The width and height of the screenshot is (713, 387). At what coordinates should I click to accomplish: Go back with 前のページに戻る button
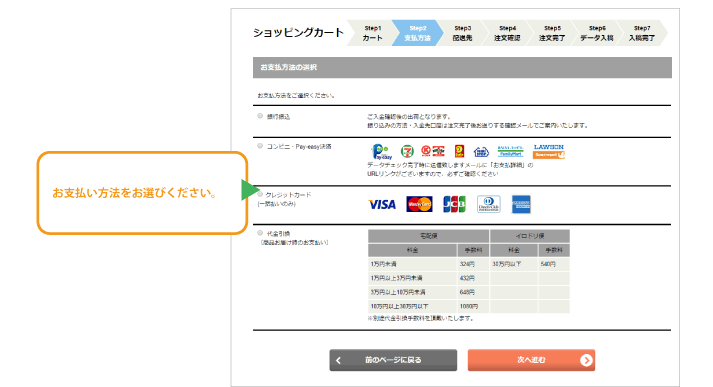(x=393, y=360)
